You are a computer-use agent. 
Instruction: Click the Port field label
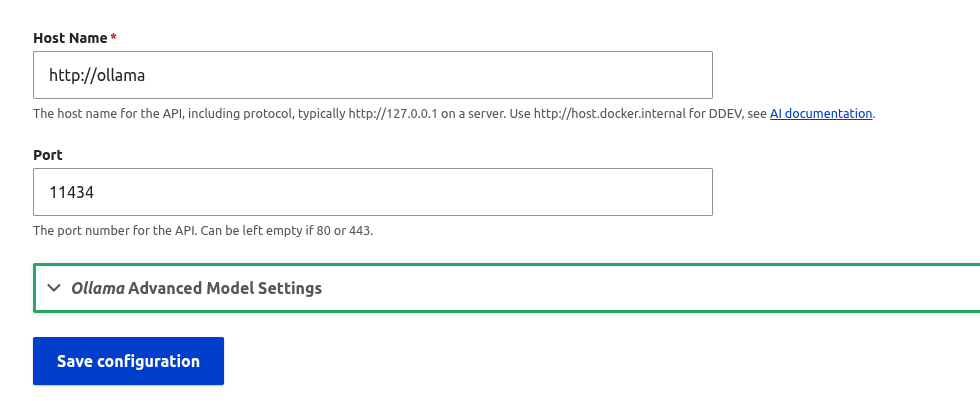tap(48, 154)
